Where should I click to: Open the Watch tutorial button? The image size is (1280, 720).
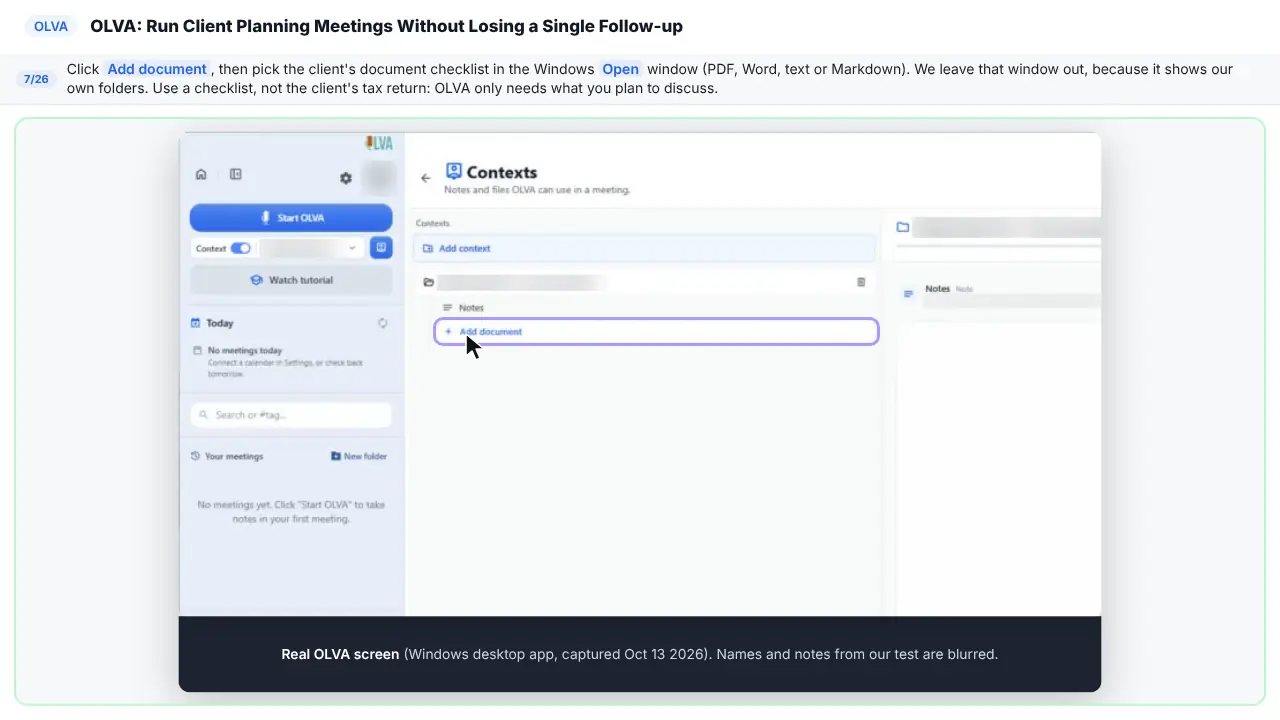[291, 280]
